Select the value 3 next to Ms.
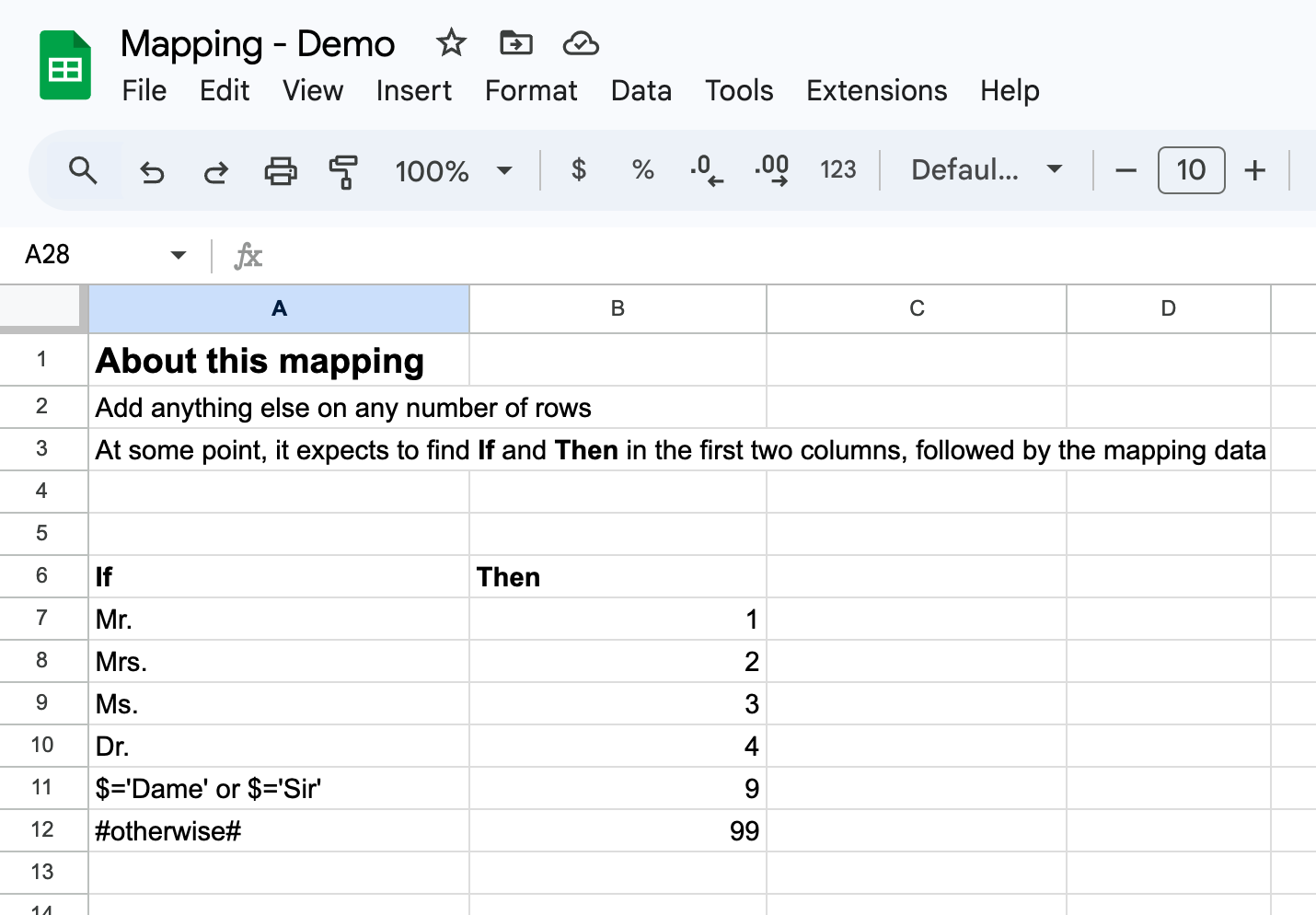The image size is (1316, 915). click(618, 703)
